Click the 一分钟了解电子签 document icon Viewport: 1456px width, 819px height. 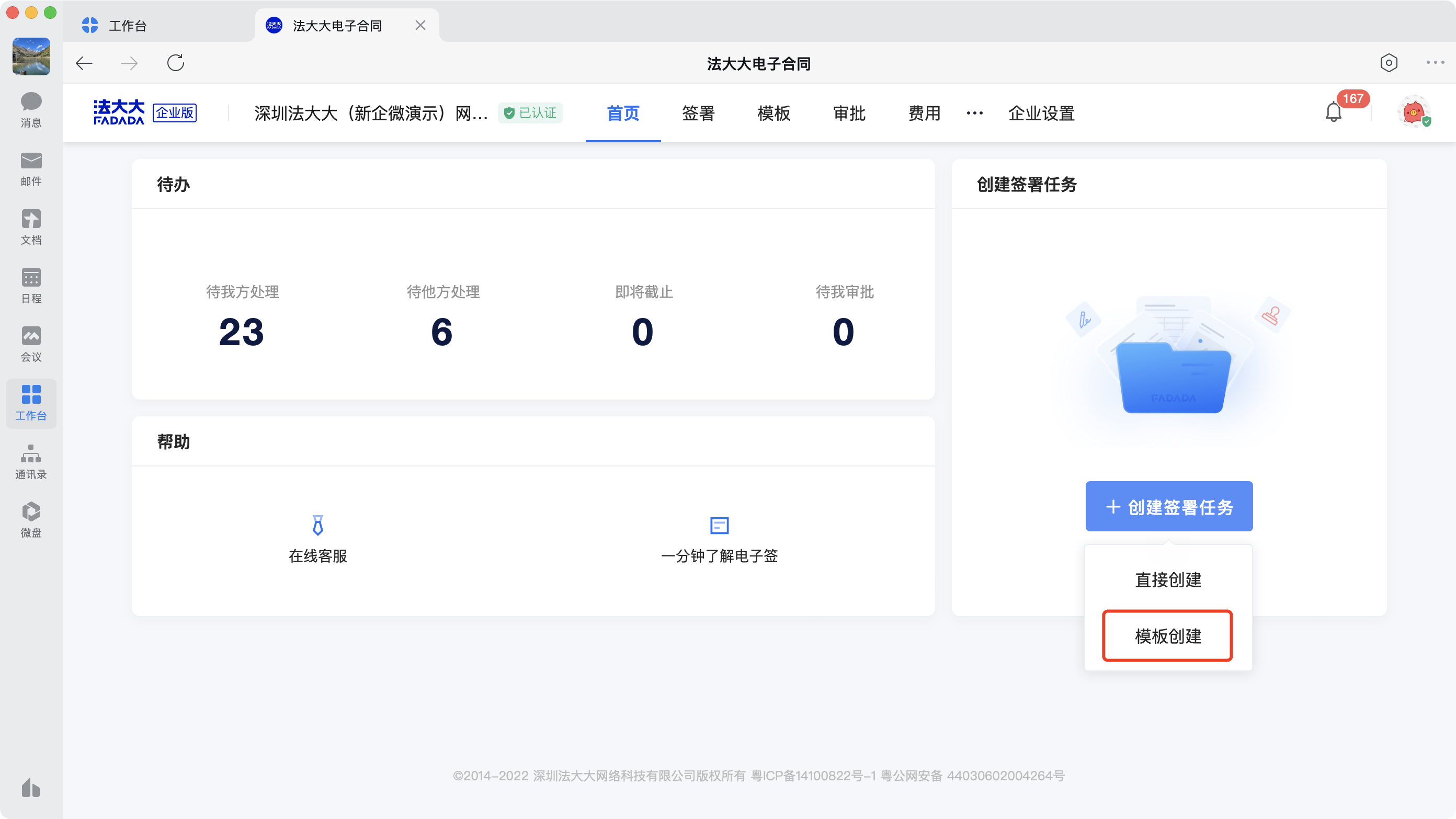pyautogui.click(x=719, y=525)
